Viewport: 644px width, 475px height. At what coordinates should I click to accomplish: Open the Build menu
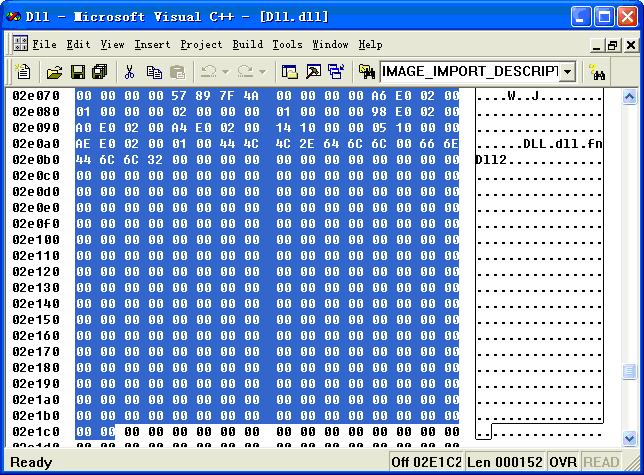pyautogui.click(x=248, y=44)
